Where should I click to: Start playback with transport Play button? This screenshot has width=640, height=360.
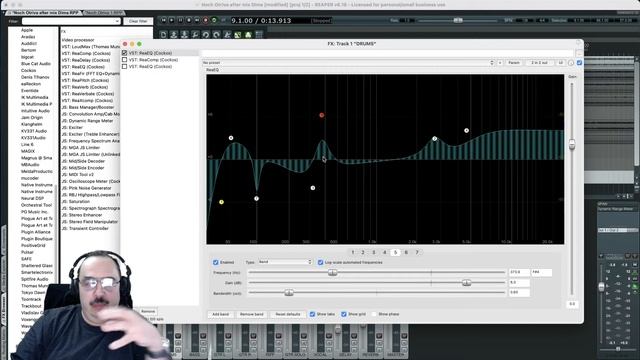click(x=171, y=20)
